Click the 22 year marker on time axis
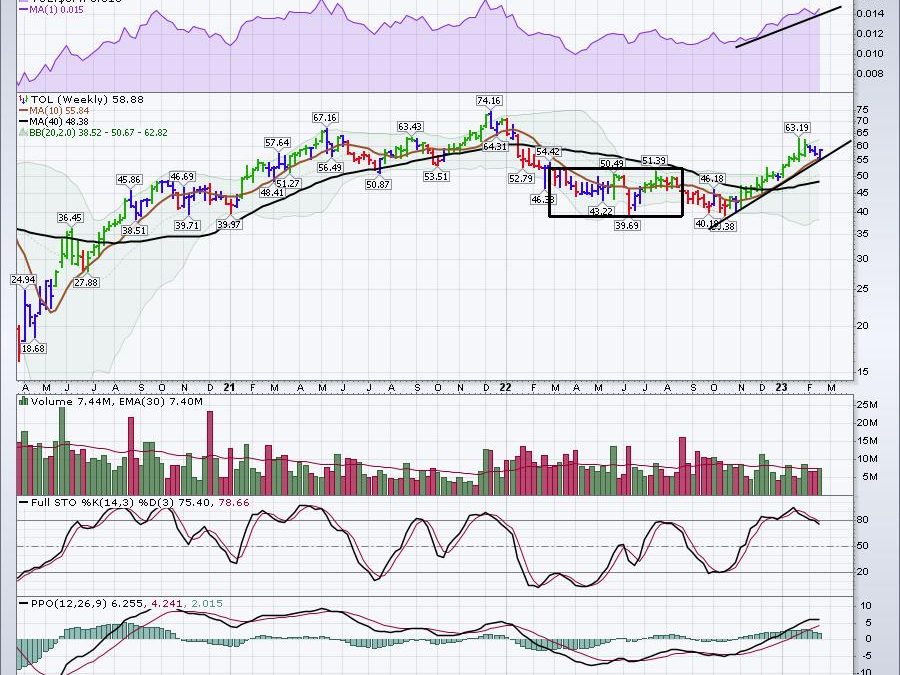The height and width of the screenshot is (675, 900). 505,387
